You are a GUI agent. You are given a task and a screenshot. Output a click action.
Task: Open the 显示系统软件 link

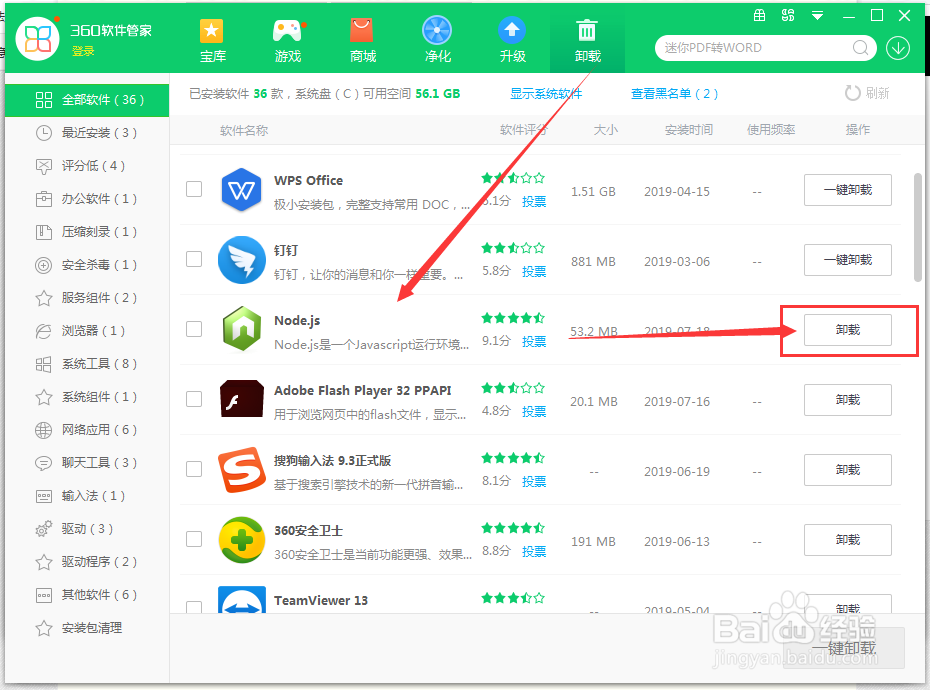pos(546,94)
